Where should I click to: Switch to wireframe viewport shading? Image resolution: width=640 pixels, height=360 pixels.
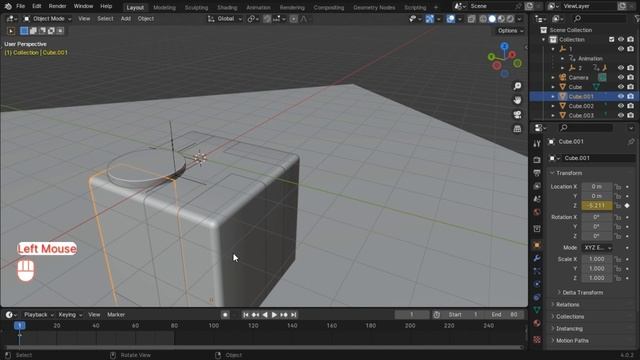click(483, 19)
